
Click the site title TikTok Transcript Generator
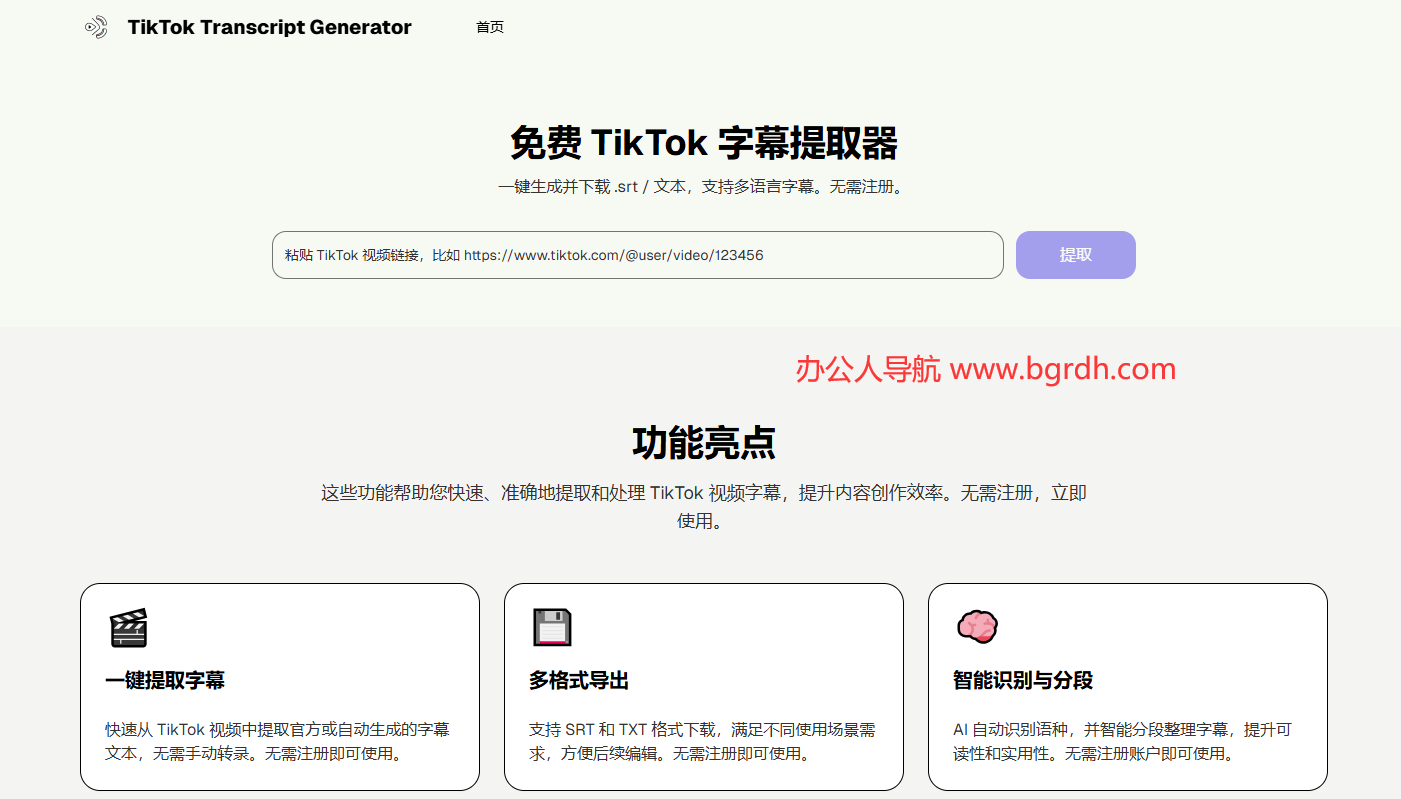[269, 27]
